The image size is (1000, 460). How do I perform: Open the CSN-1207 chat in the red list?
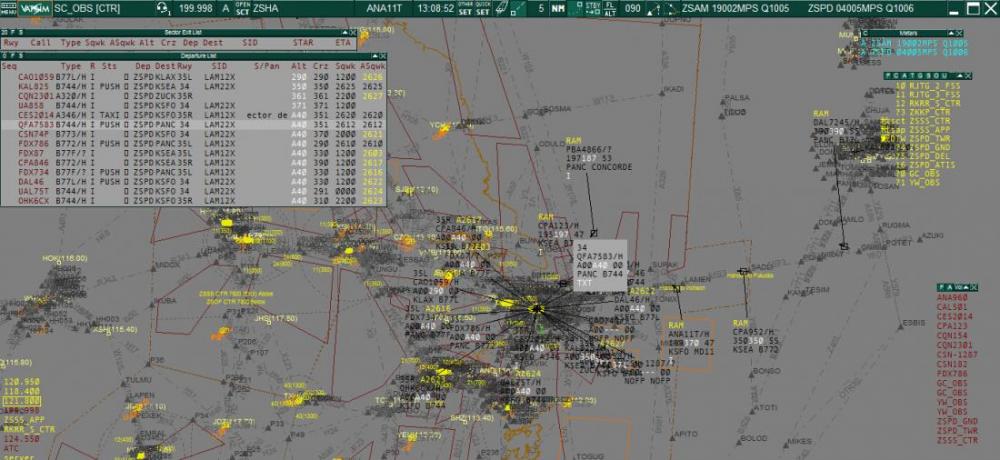(957, 355)
